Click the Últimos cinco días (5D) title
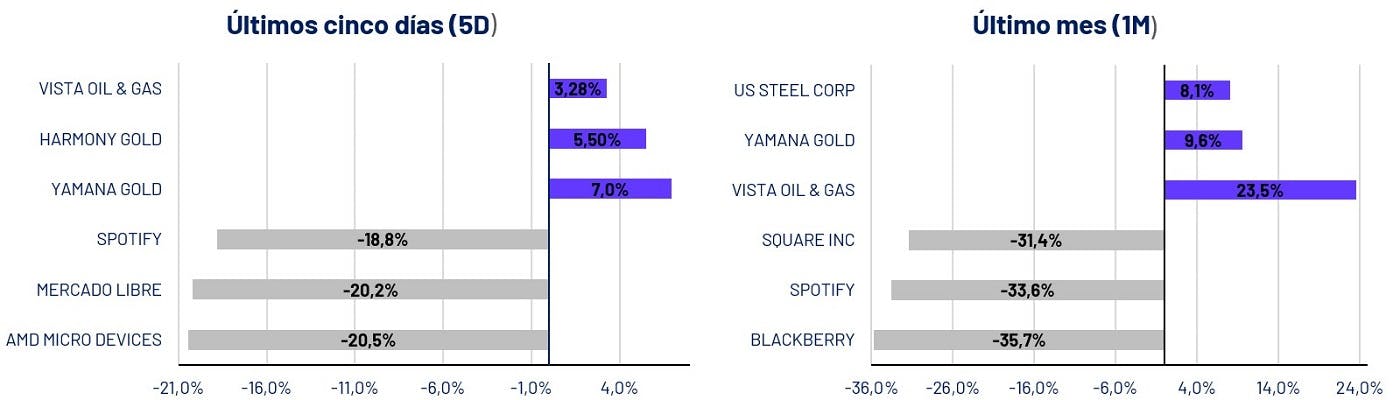 click(363, 26)
